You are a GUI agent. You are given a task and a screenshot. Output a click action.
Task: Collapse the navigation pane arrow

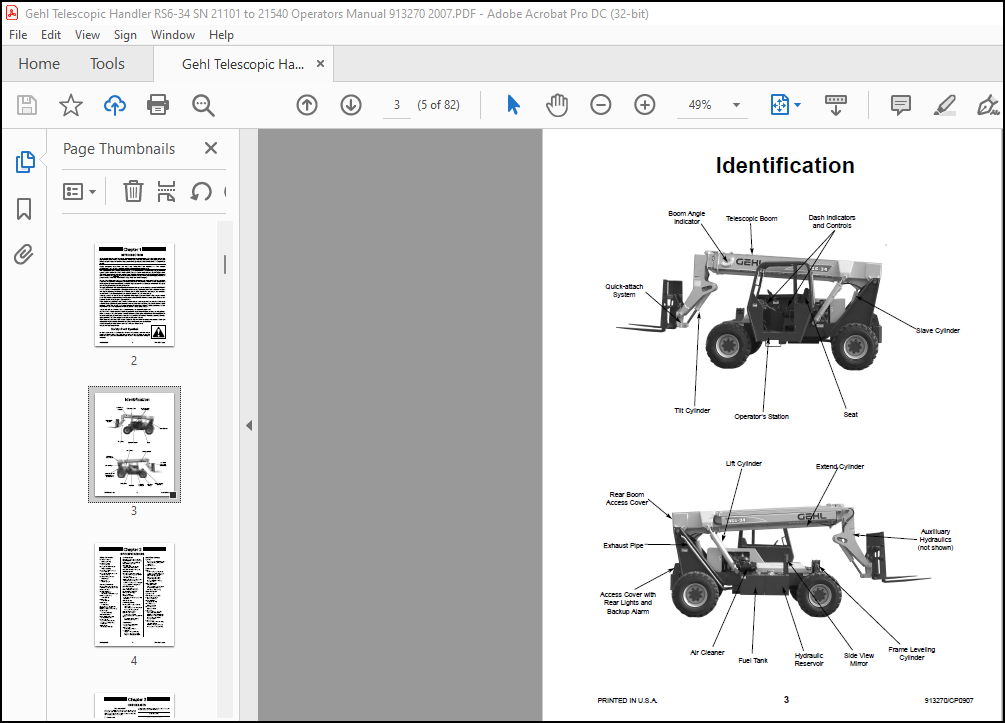(x=249, y=425)
